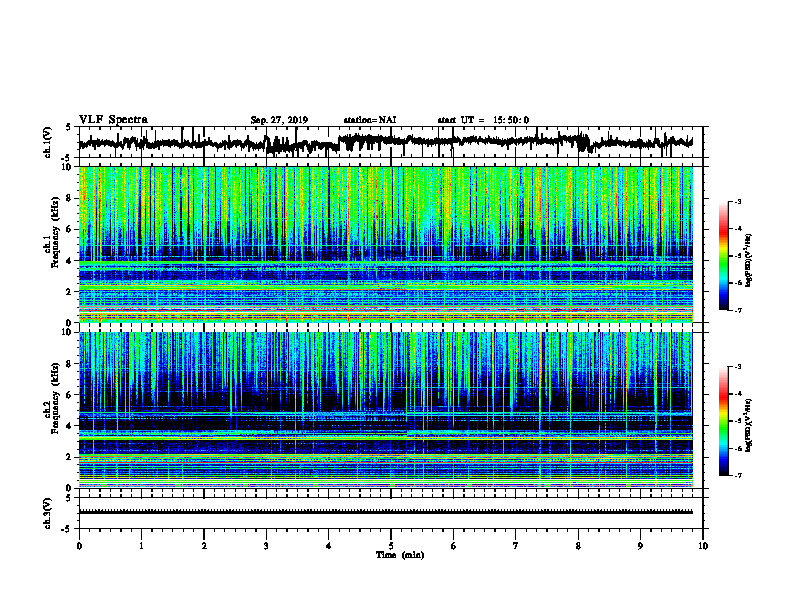Click the ch.1 spectrogram color scale bar
Image resolution: width=792 pixels, height=612 pixels.
[724, 256]
